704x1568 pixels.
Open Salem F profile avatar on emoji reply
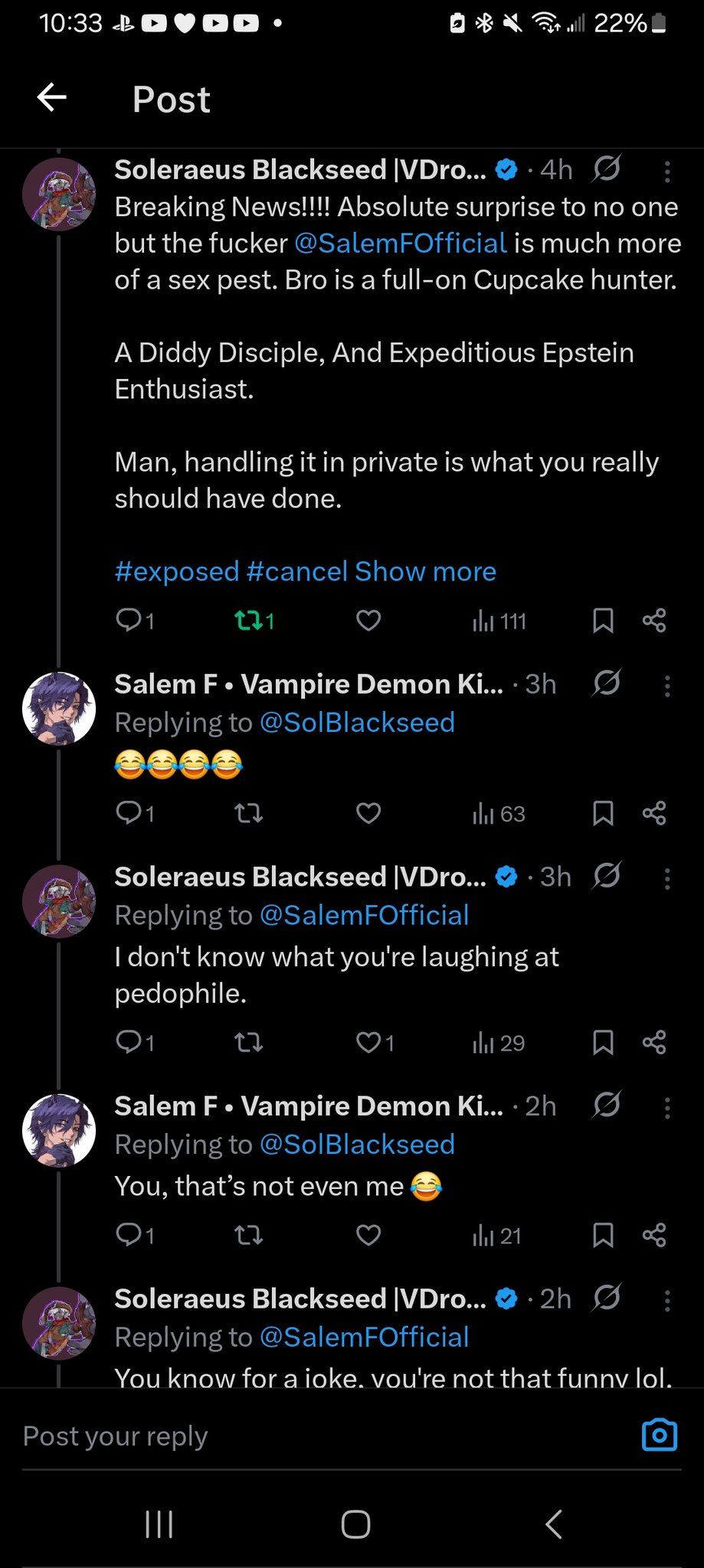[x=59, y=709]
